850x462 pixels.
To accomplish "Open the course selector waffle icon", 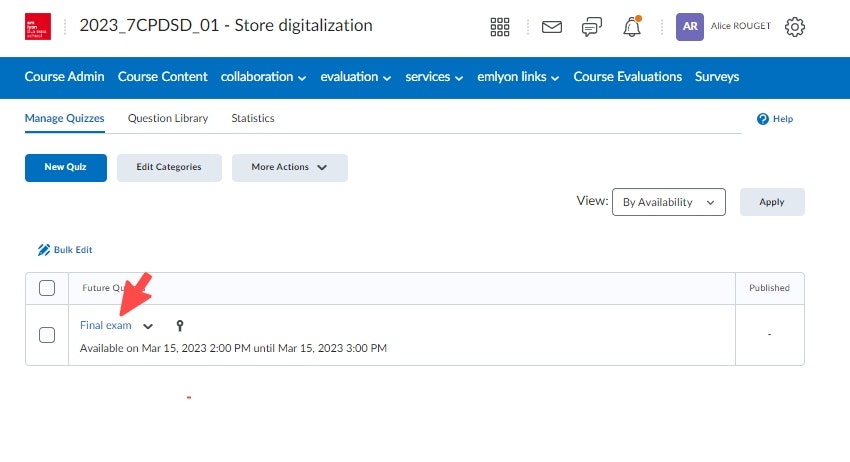I will point(500,27).
